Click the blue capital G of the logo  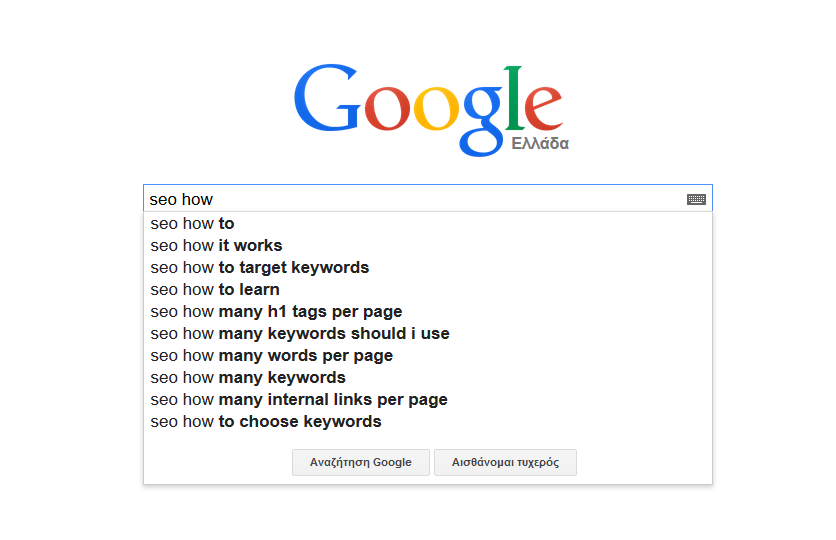(327, 98)
